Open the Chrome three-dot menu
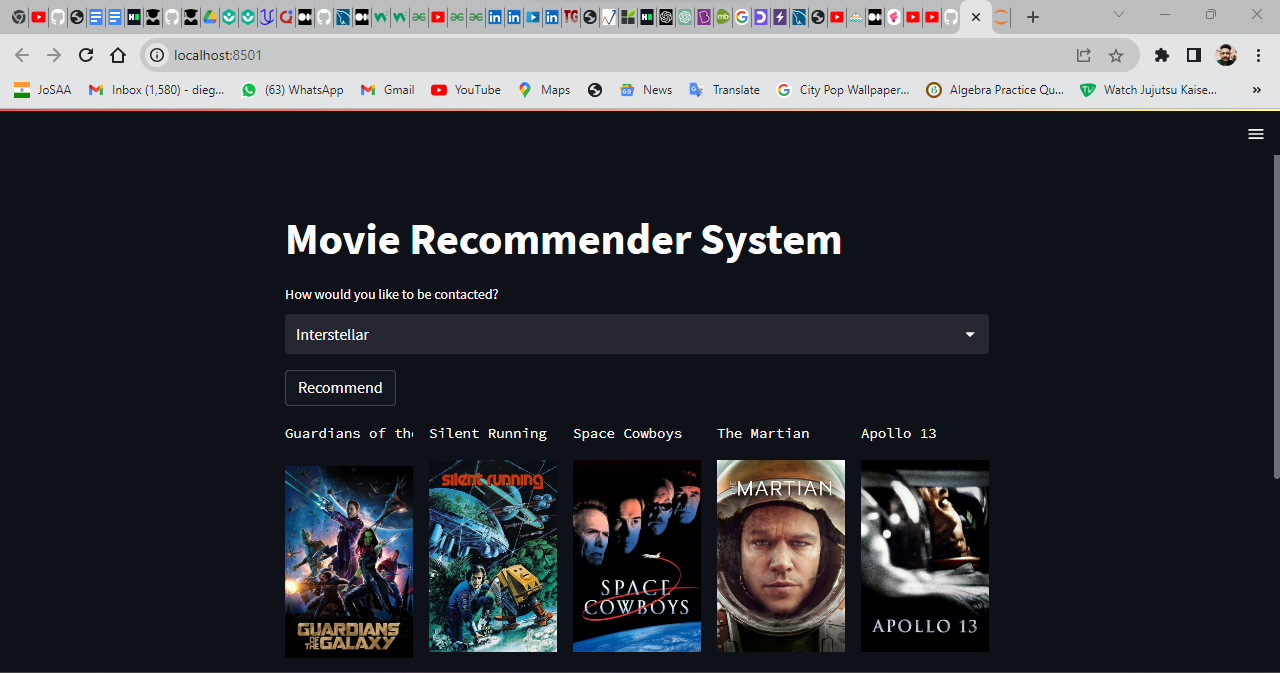Viewport: 1280px width, 673px height. (x=1258, y=56)
